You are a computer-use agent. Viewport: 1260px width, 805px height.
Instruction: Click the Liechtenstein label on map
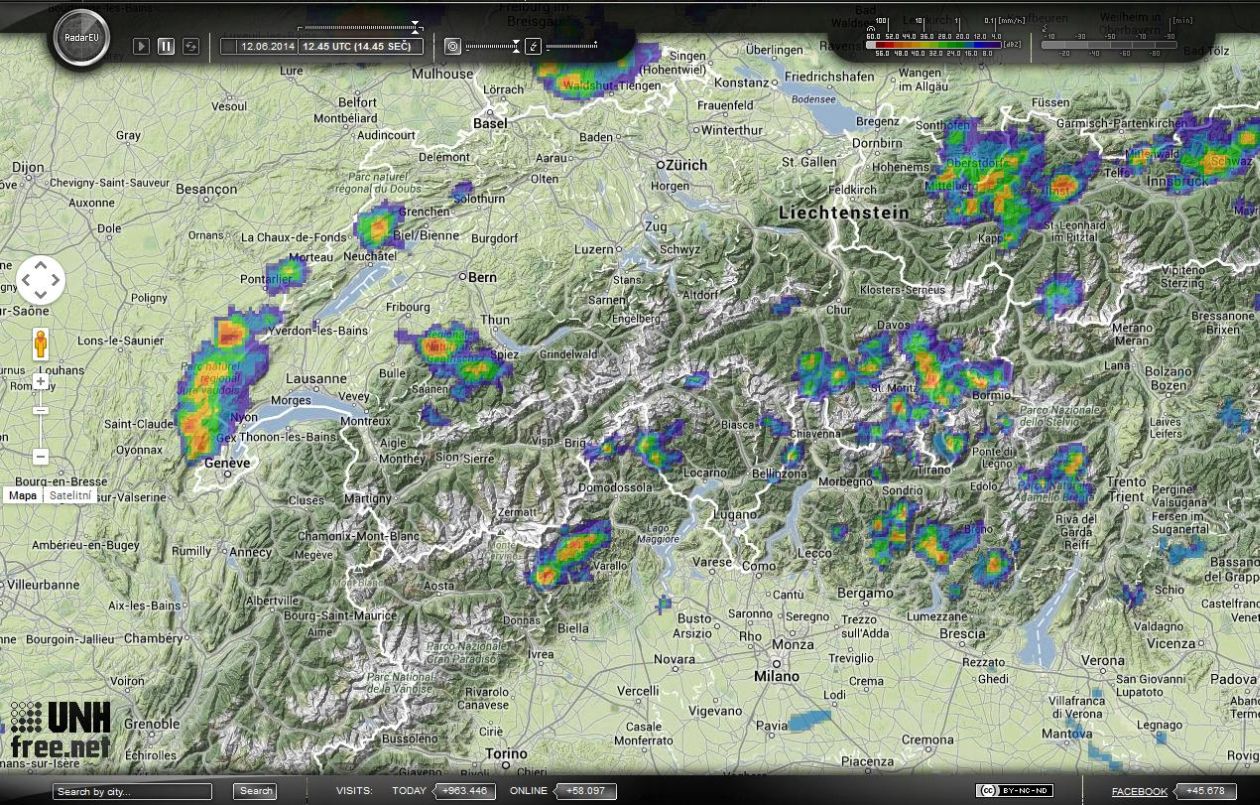844,213
